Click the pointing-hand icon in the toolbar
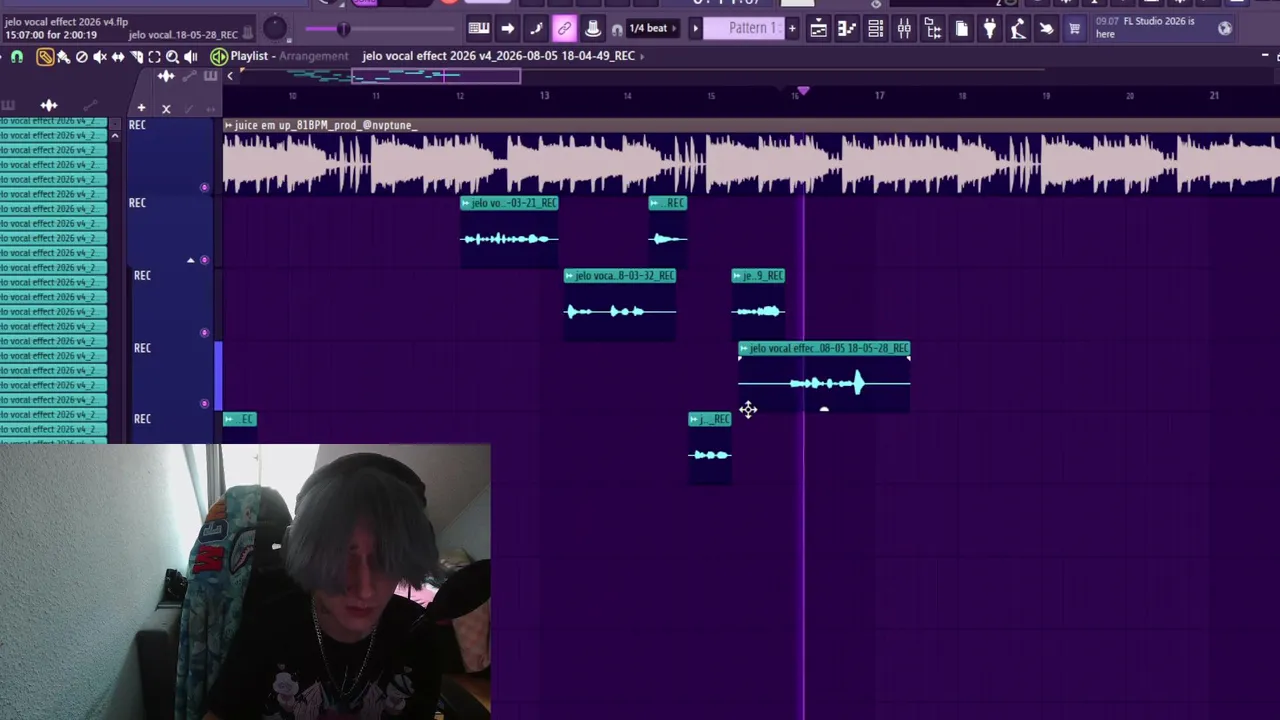Screen dimensions: 1280x720 coord(1046,28)
